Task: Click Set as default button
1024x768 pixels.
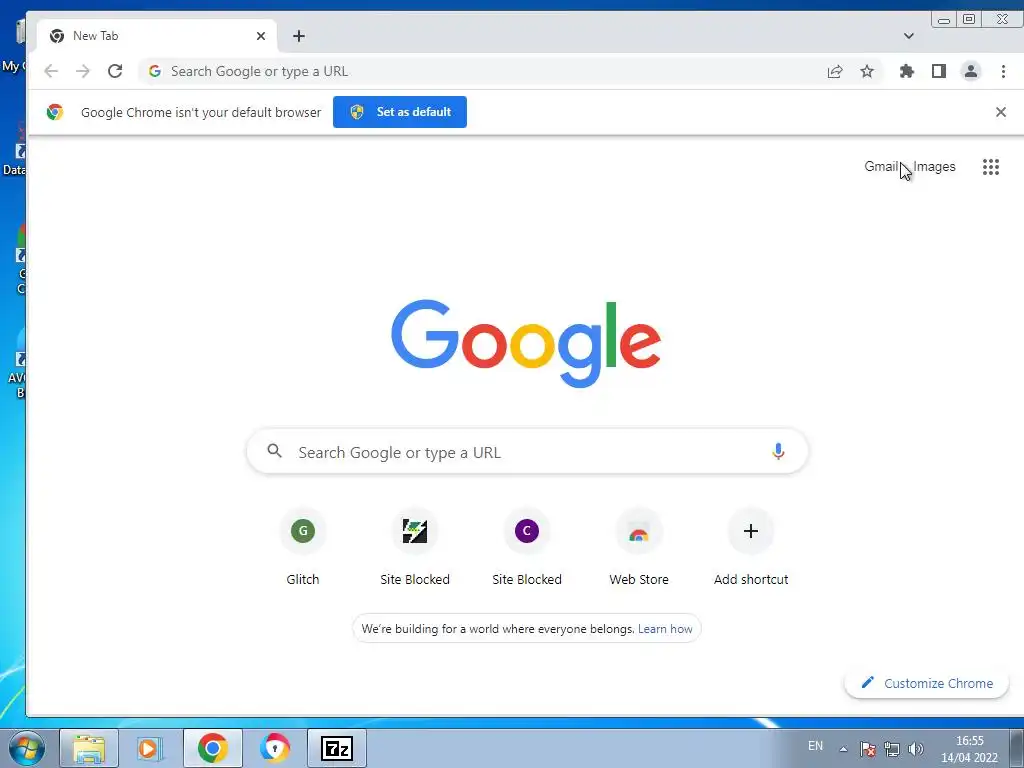Action: pos(400,112)
